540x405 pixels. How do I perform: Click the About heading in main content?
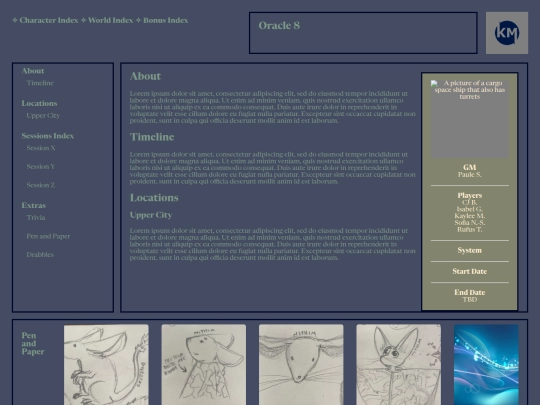point(145,76)
